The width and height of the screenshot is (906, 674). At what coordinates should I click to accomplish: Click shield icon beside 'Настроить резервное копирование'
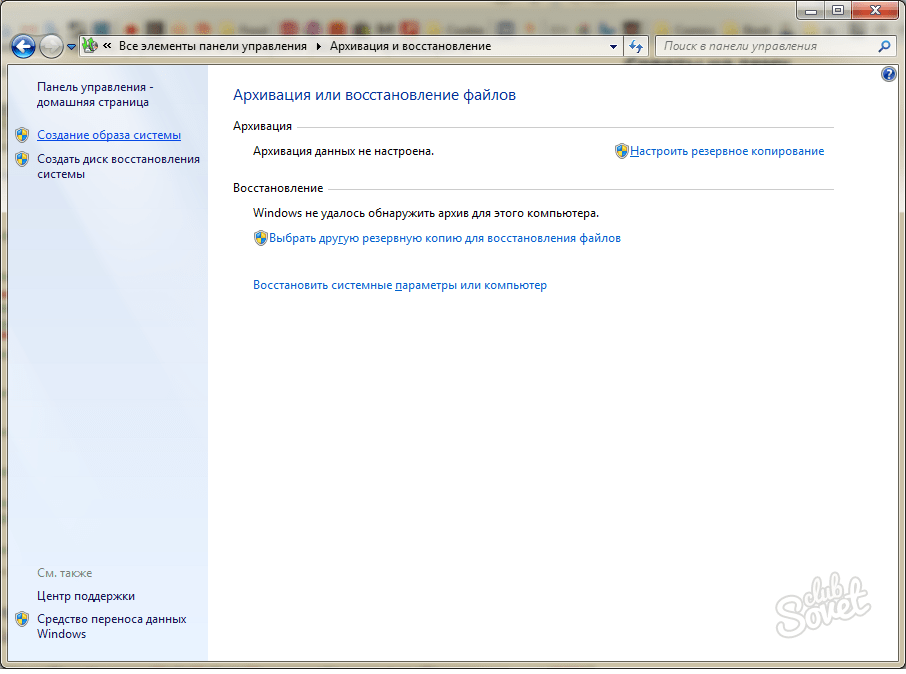point(622,151)
